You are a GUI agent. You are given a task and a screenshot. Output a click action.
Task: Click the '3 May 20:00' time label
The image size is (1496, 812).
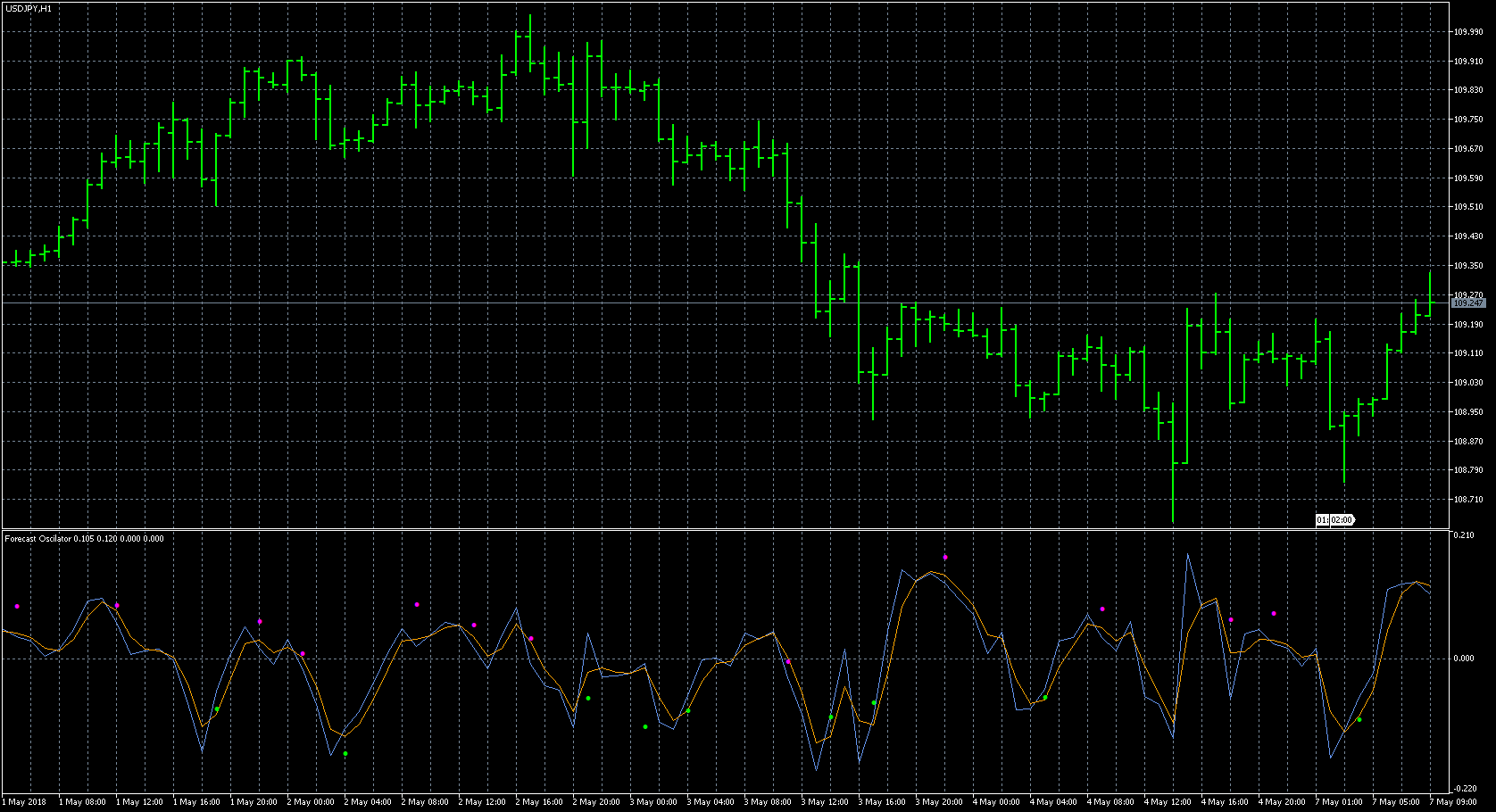[x=939, y=802]
